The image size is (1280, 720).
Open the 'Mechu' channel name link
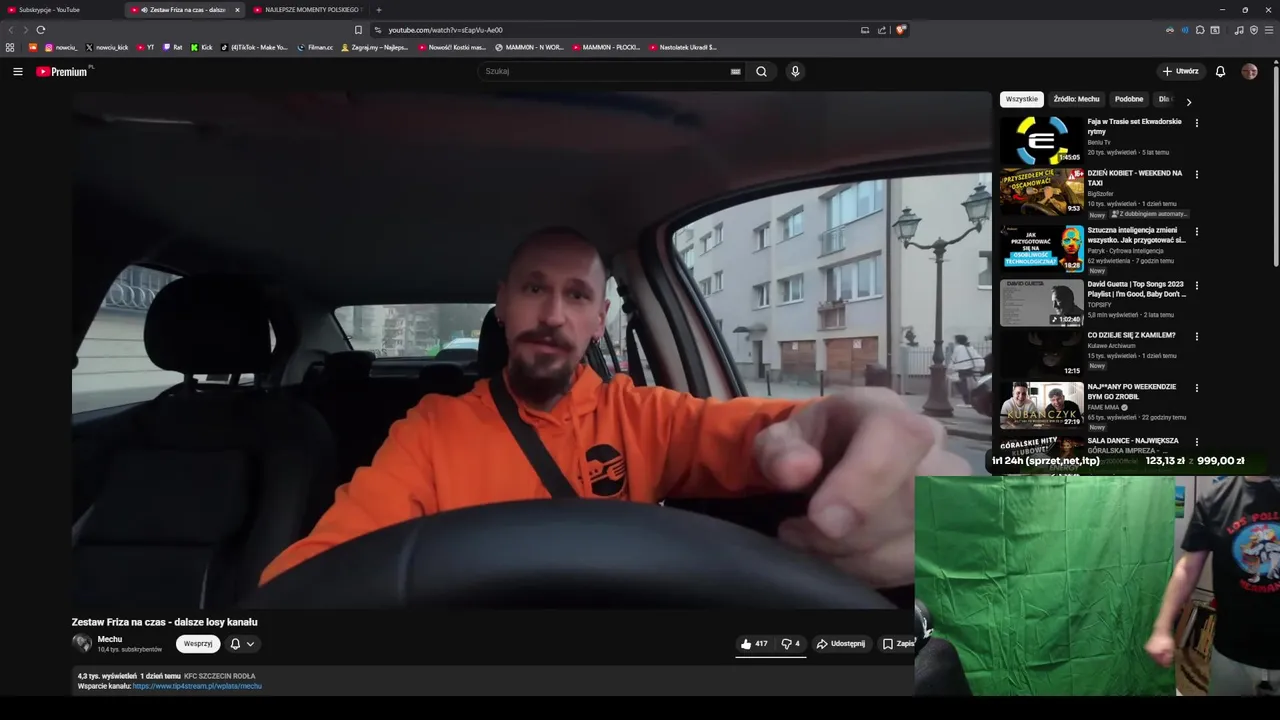tap(110, 639)
